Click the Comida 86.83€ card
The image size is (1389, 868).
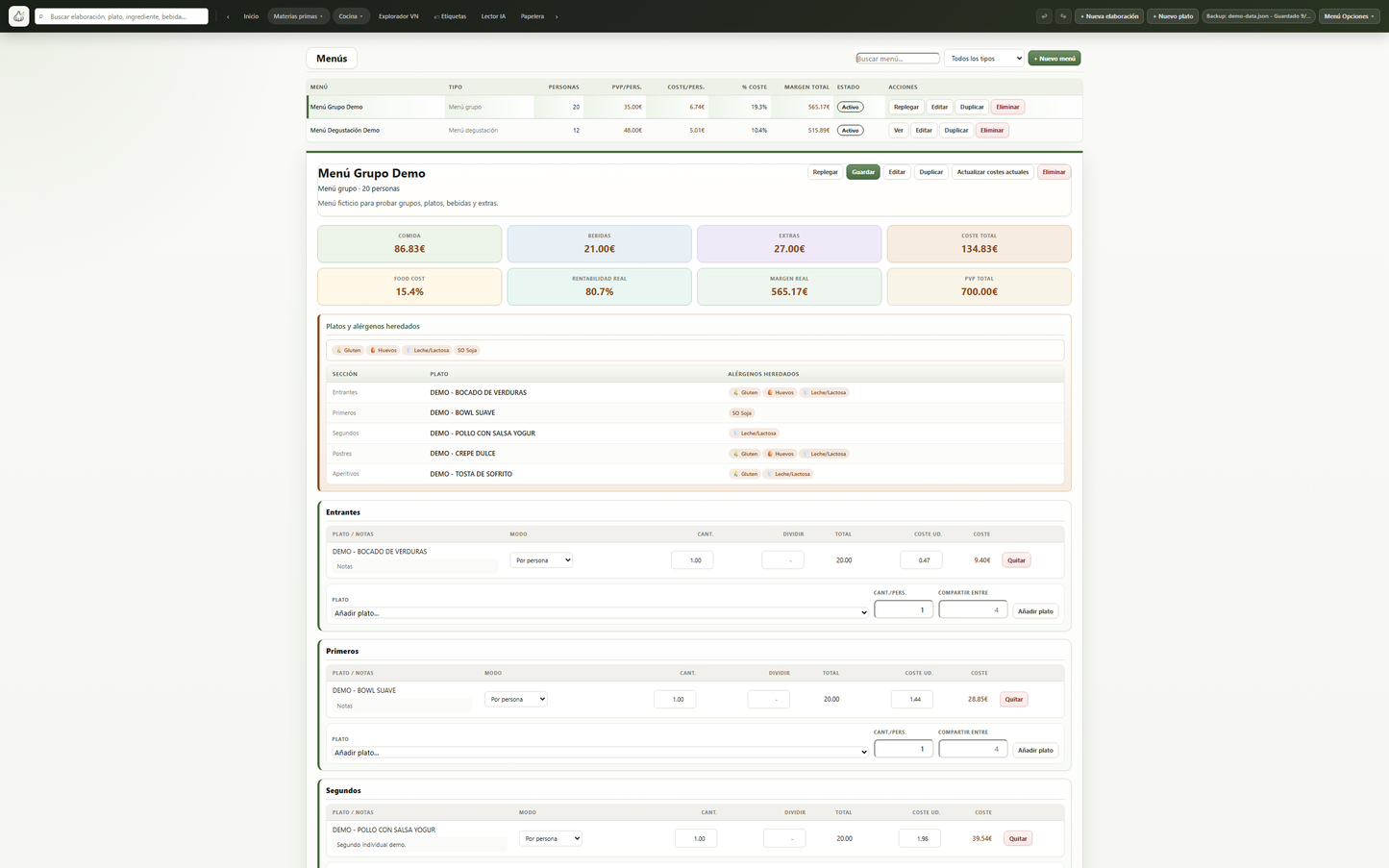click(x=409, y=243)
